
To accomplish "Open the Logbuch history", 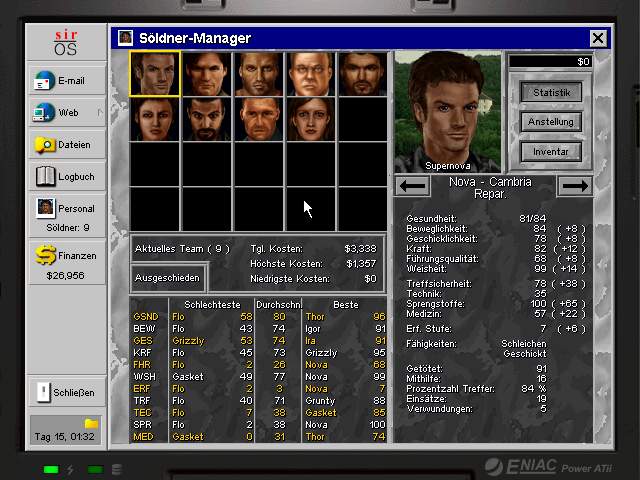I will 45,177.
